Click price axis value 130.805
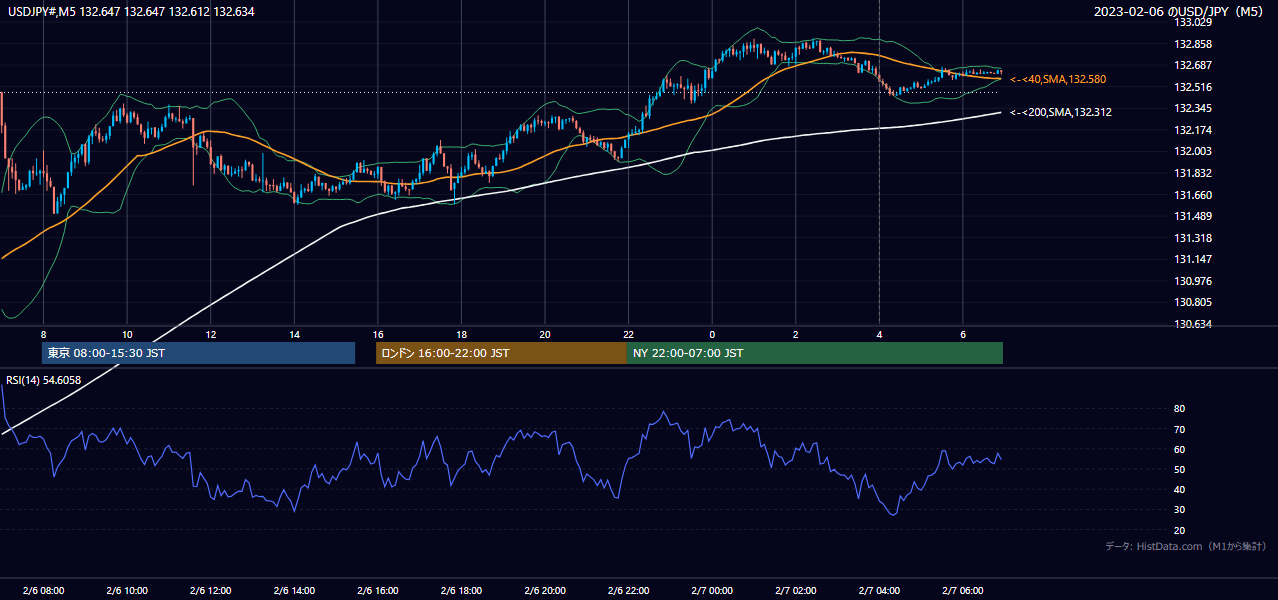Viewport: 1278px width, 600px height. (1195, 302)
